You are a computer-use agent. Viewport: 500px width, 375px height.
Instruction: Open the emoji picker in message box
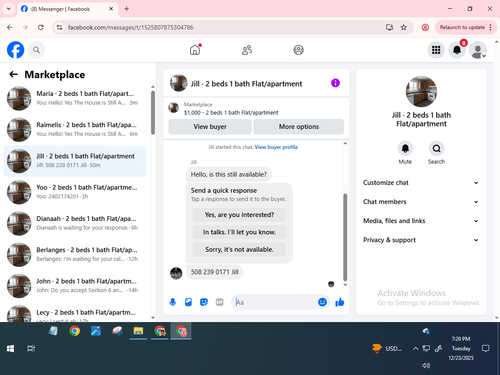(x=322, y=302)
